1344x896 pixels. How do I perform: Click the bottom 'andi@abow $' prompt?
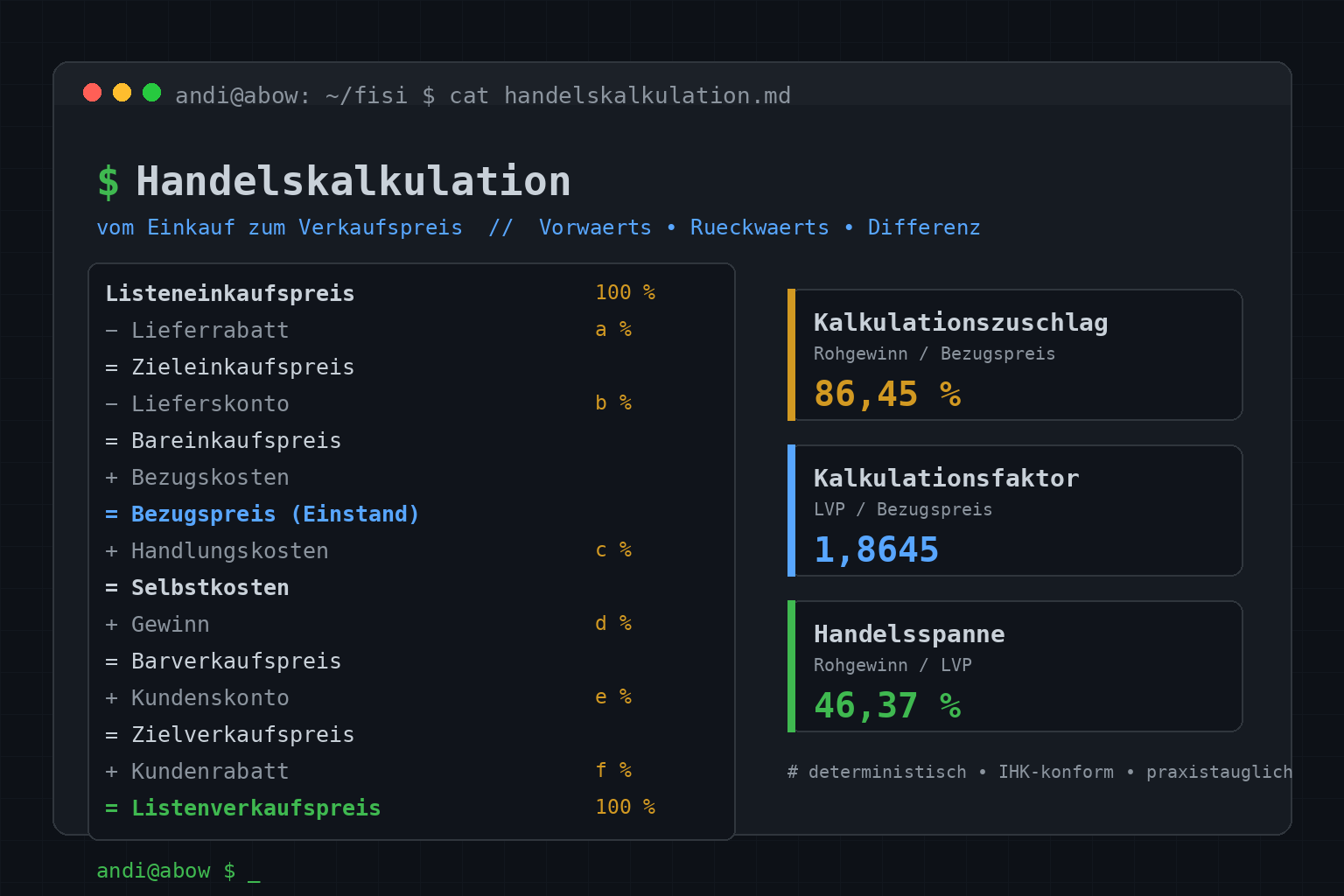166,871
